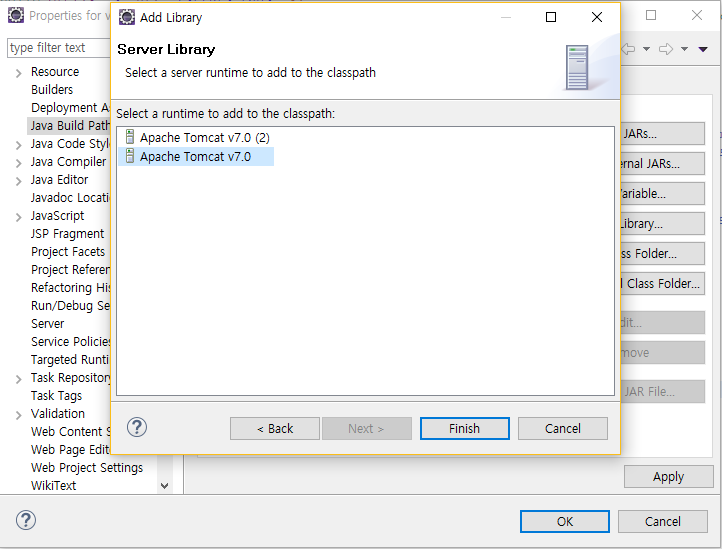Image resolution: width=722 pixels, height=549 pixels.
Task: Expand the Java Code Style node
Action: [x=18, y=146]
